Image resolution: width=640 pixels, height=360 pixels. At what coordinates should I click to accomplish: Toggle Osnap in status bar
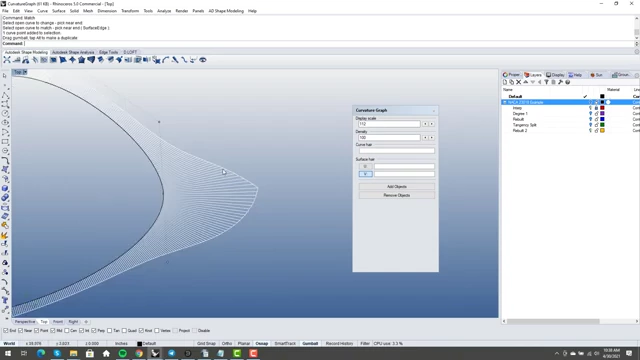pyautogui.click(x=262, y=344)
